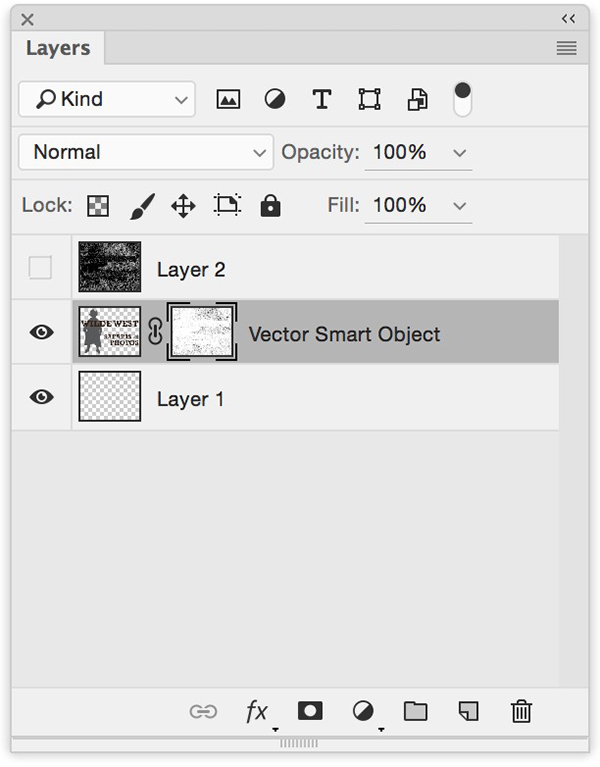Click the Opacity 100% value field

(x=400, y=152)
